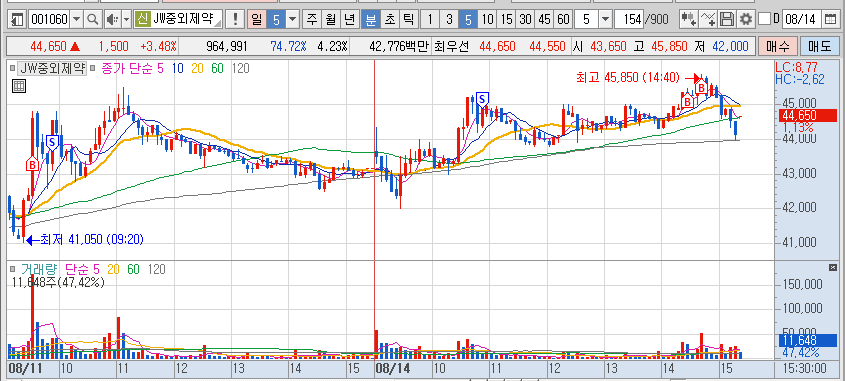Click the exclamation mark info icon

(x=235, y=20)
